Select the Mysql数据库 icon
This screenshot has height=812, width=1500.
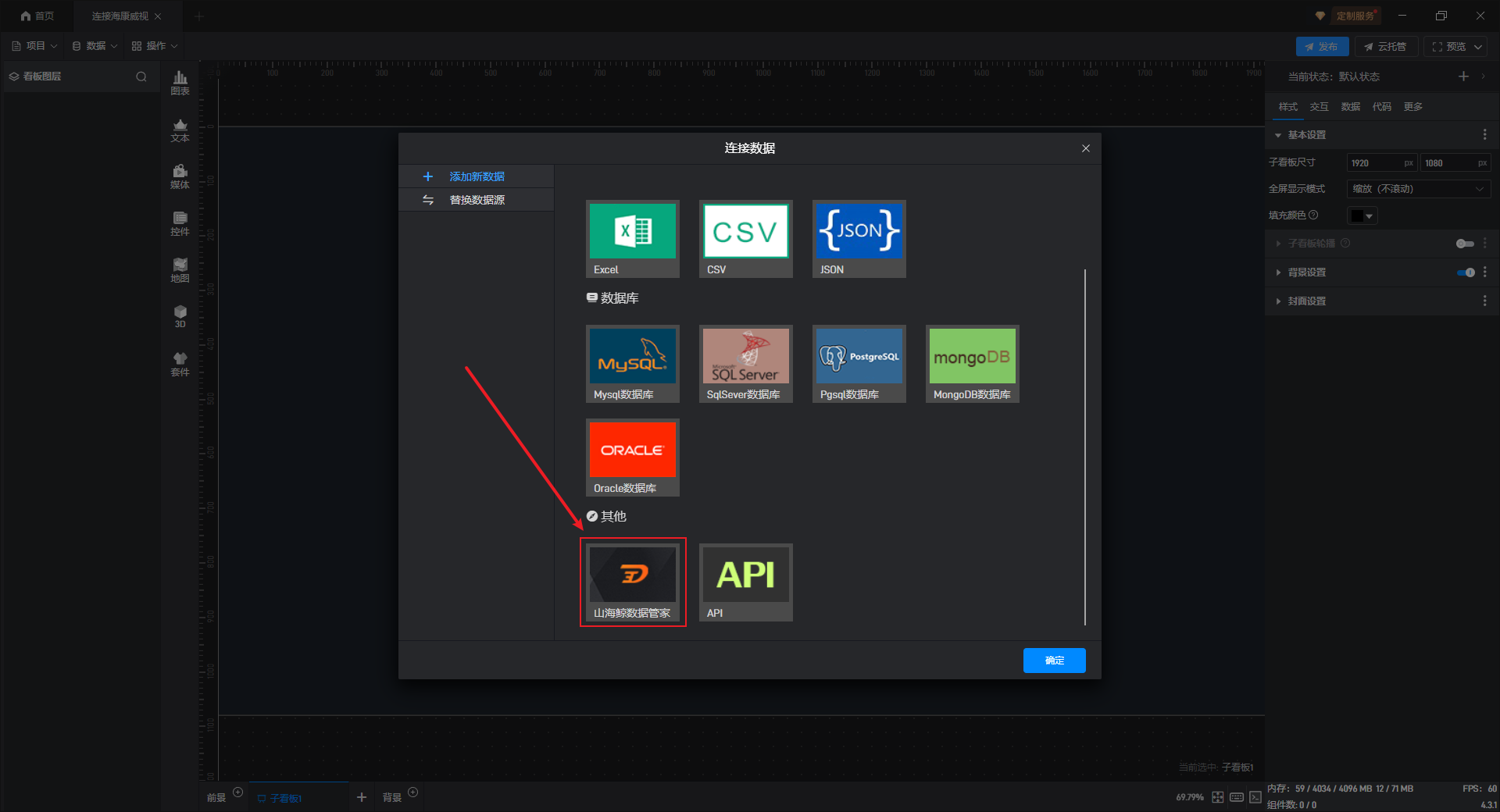coord(632,363)
